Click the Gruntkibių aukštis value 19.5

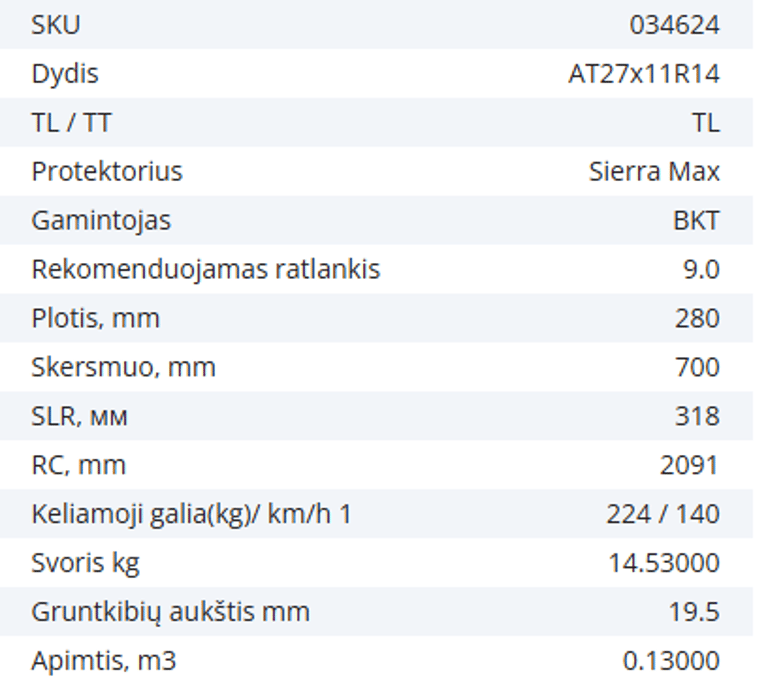(x=694, y=612)
